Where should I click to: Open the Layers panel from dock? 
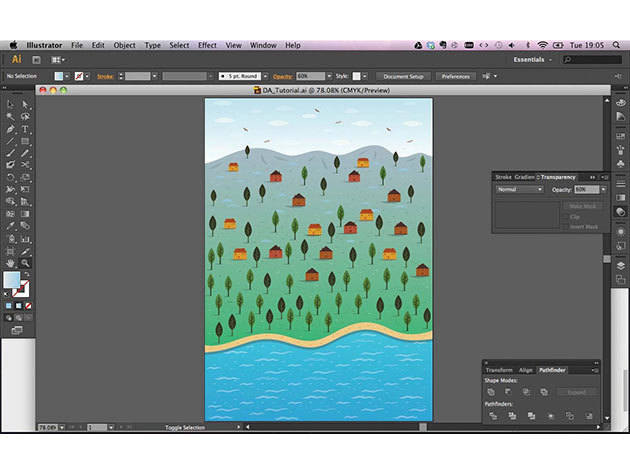click(x=621, y=266)
